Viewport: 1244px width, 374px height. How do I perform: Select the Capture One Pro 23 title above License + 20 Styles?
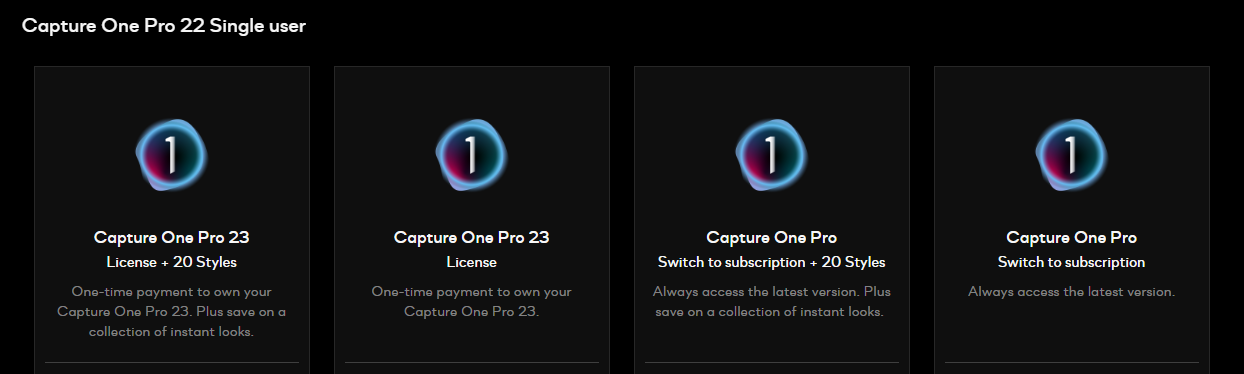coord(172,238)
